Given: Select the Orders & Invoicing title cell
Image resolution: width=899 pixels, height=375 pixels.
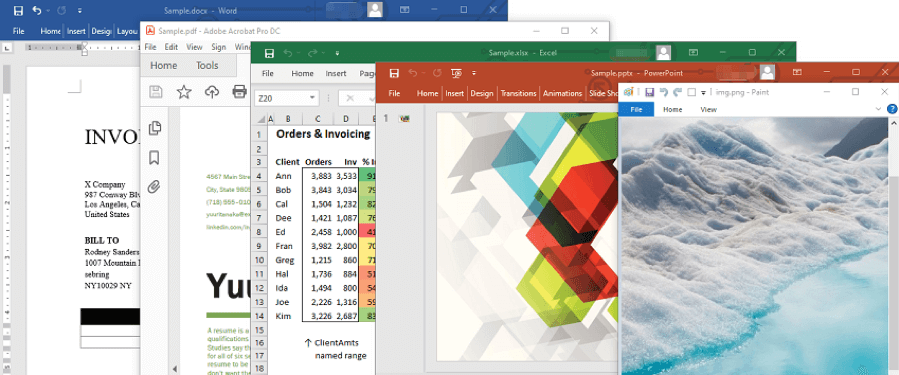Looking at the screenshot, I should pyautogui.click(x=323, y=134).
